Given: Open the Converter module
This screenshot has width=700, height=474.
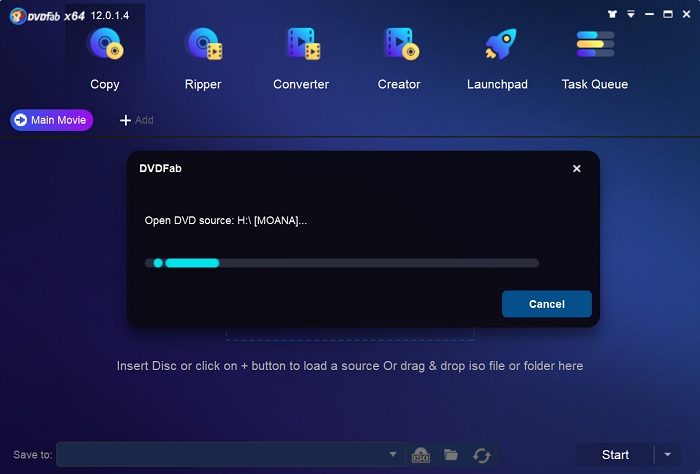Looking at the screenshot, I should (x=301, y=59).
